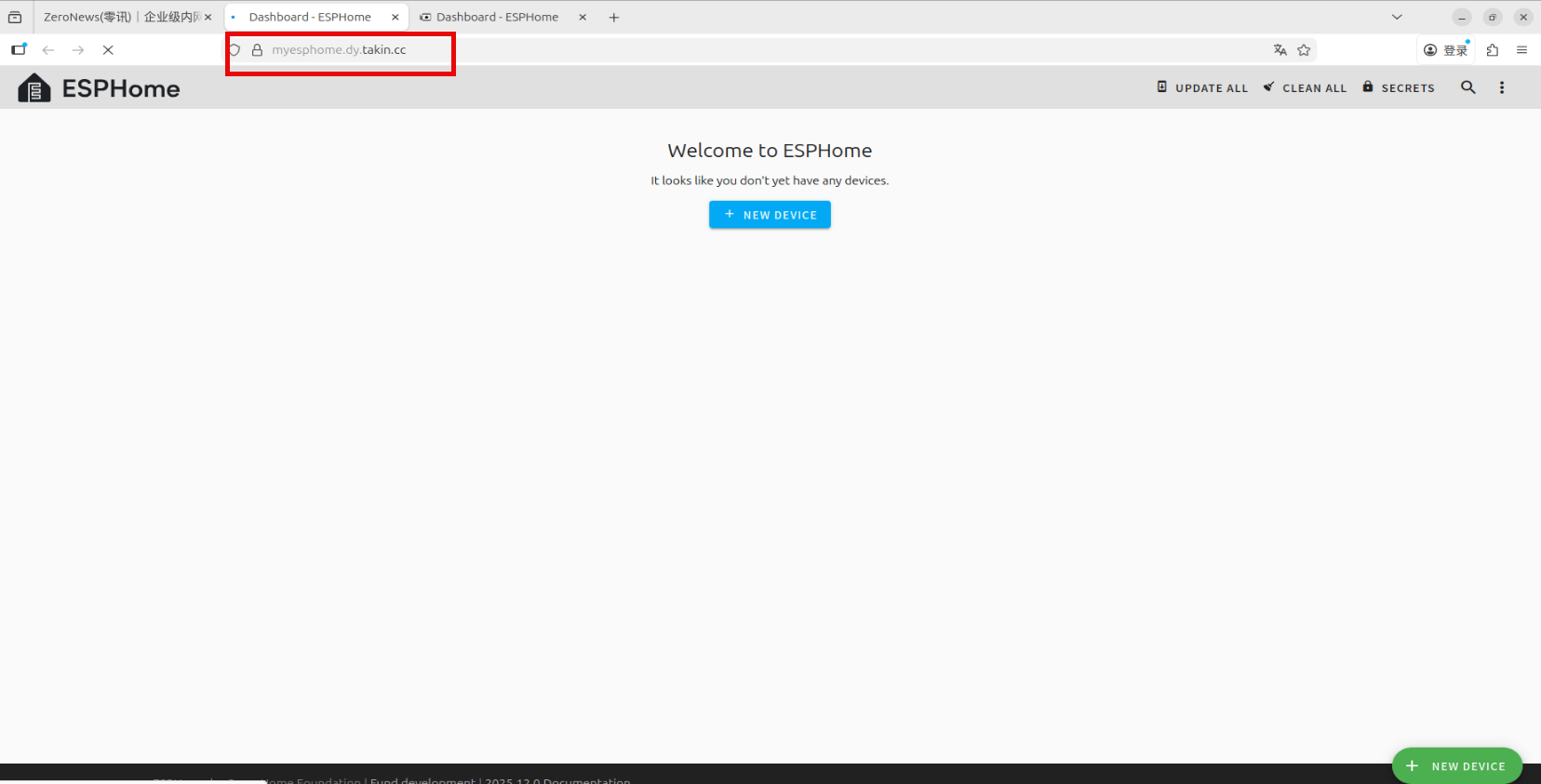Click the tracking protection shield icon

pyautogui.click(x=235, y=50)
